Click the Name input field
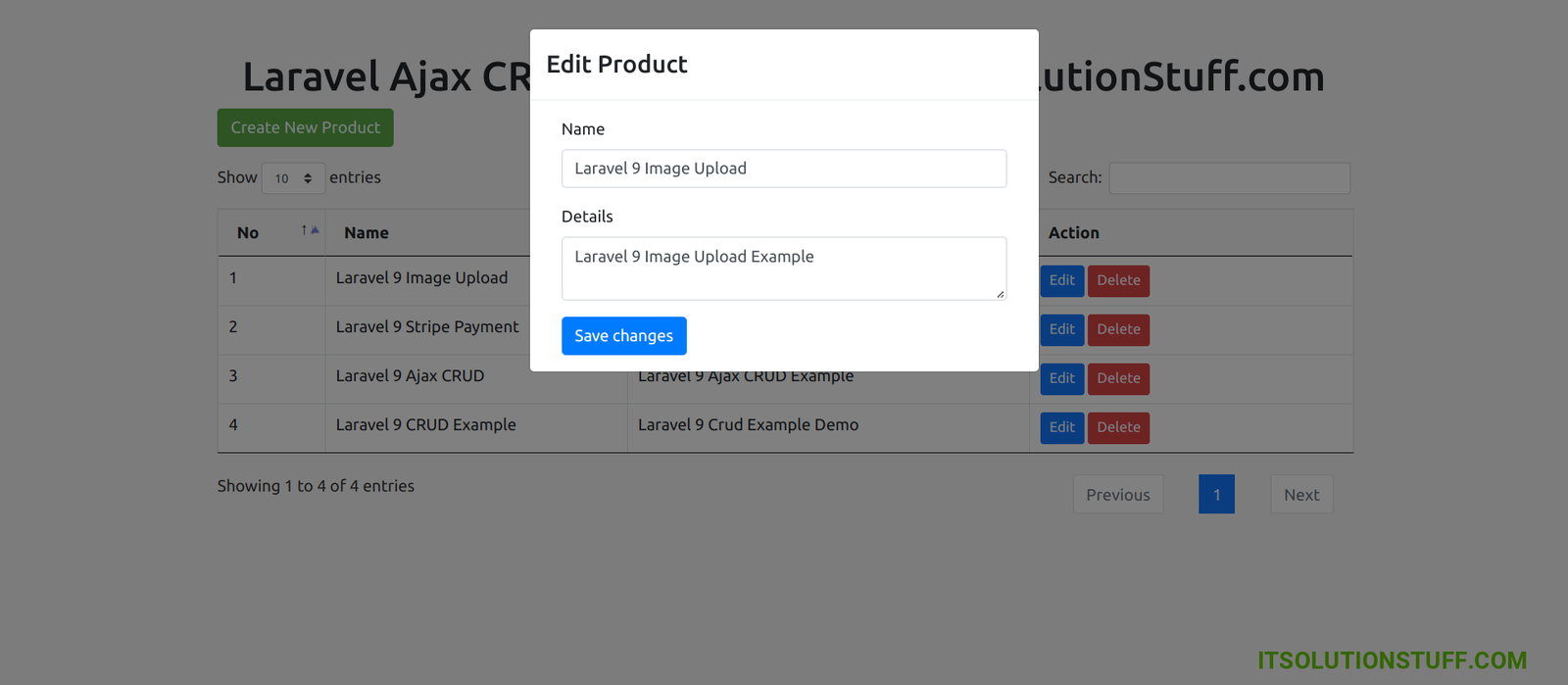The width and height of the screenshot is (1568, 685). click(783, 169)
